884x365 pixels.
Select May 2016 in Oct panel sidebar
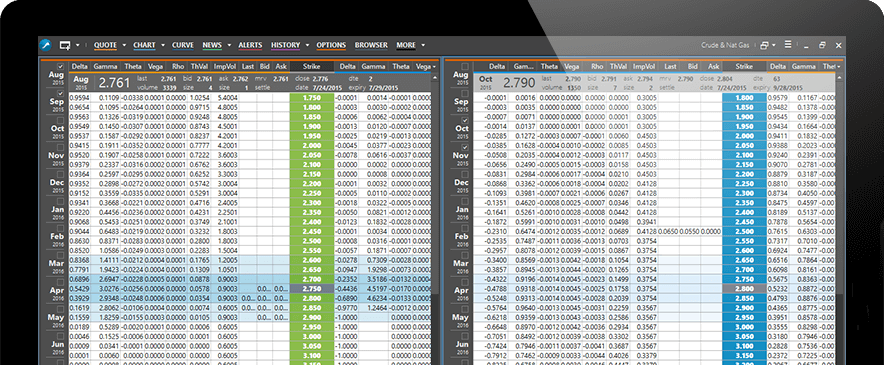(x=461, y=320)
